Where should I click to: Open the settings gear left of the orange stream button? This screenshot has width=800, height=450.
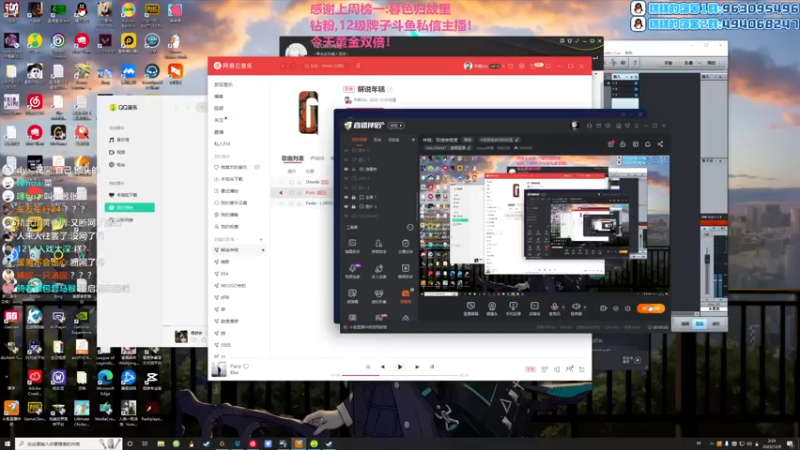[x=628, y=309]
